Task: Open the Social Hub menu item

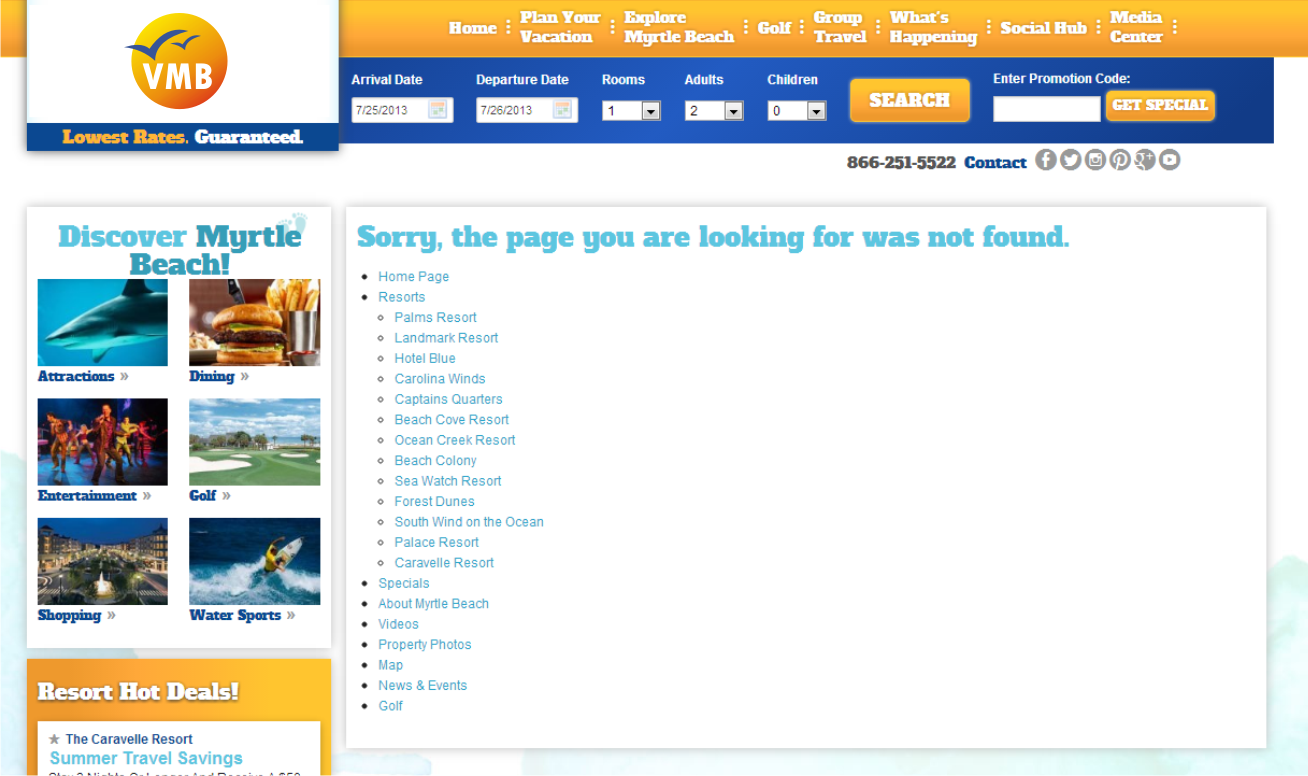Action: (x=1043, y=28)
